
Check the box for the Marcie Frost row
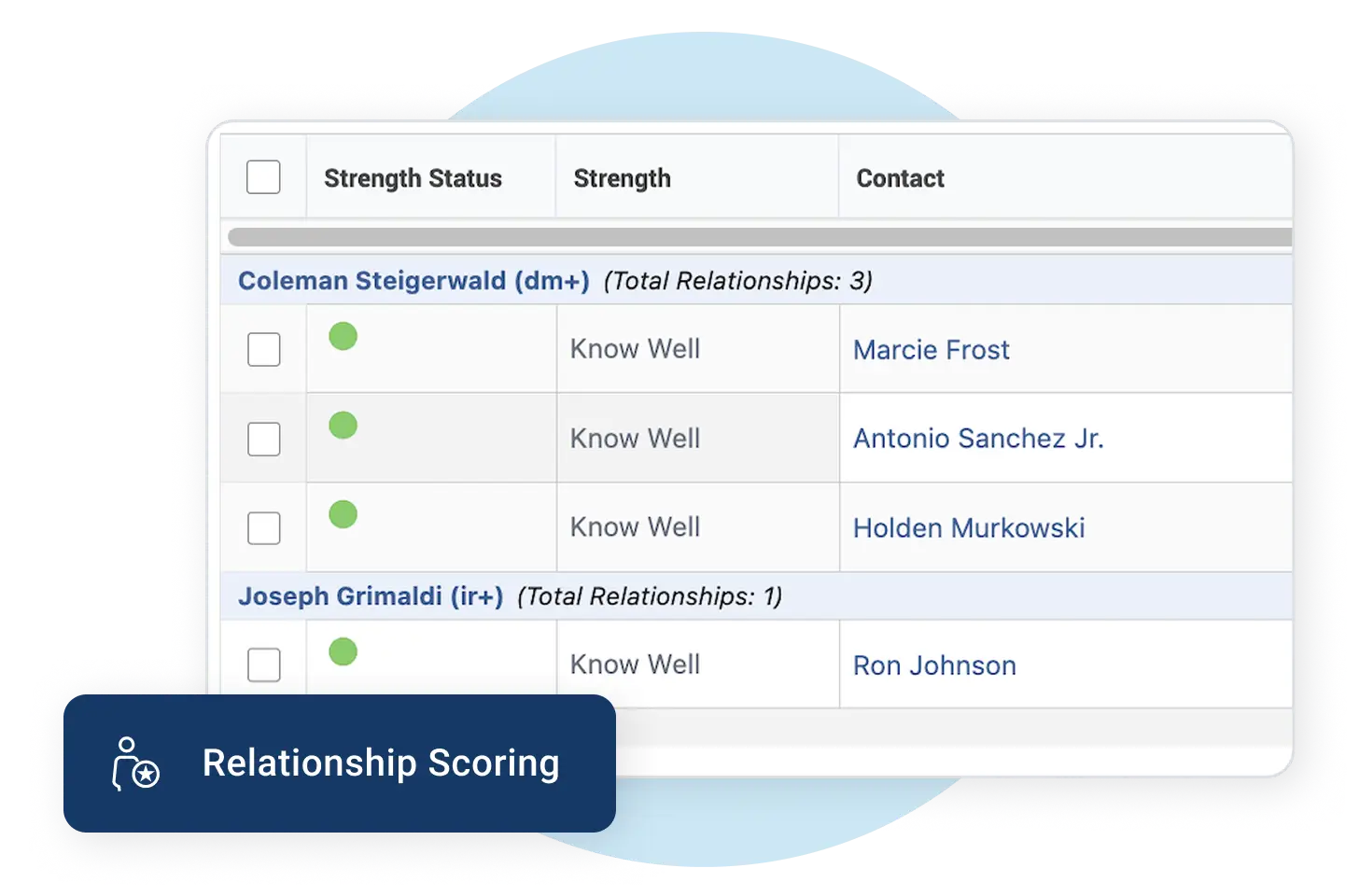coord(264,350)
